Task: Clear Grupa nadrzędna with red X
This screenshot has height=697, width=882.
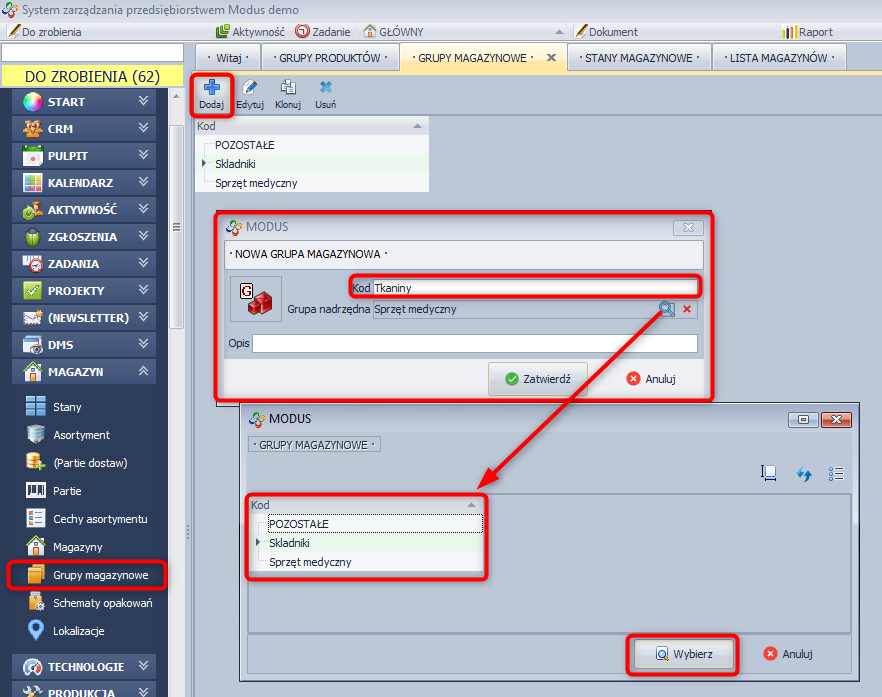Action: 687,309
